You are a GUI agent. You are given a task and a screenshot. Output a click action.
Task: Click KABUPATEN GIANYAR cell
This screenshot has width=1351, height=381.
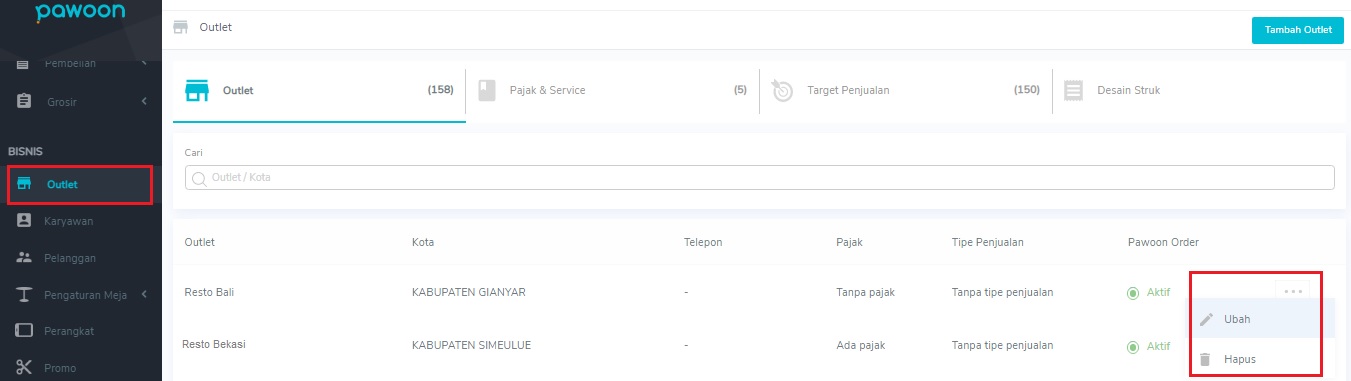(x=468, y=292)
